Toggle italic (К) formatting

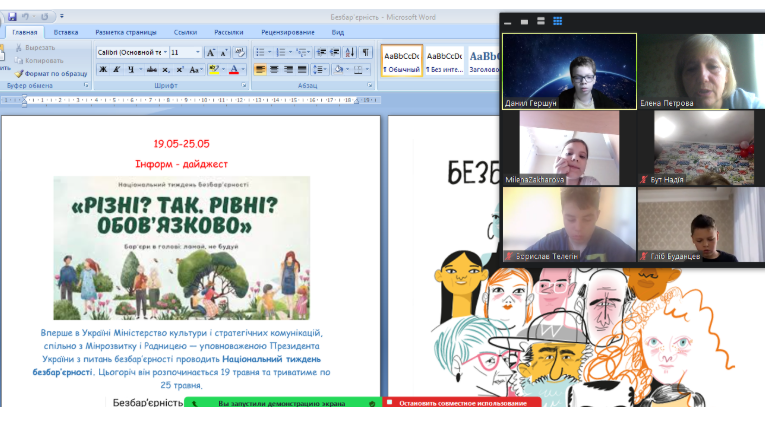tap(117, 70)
